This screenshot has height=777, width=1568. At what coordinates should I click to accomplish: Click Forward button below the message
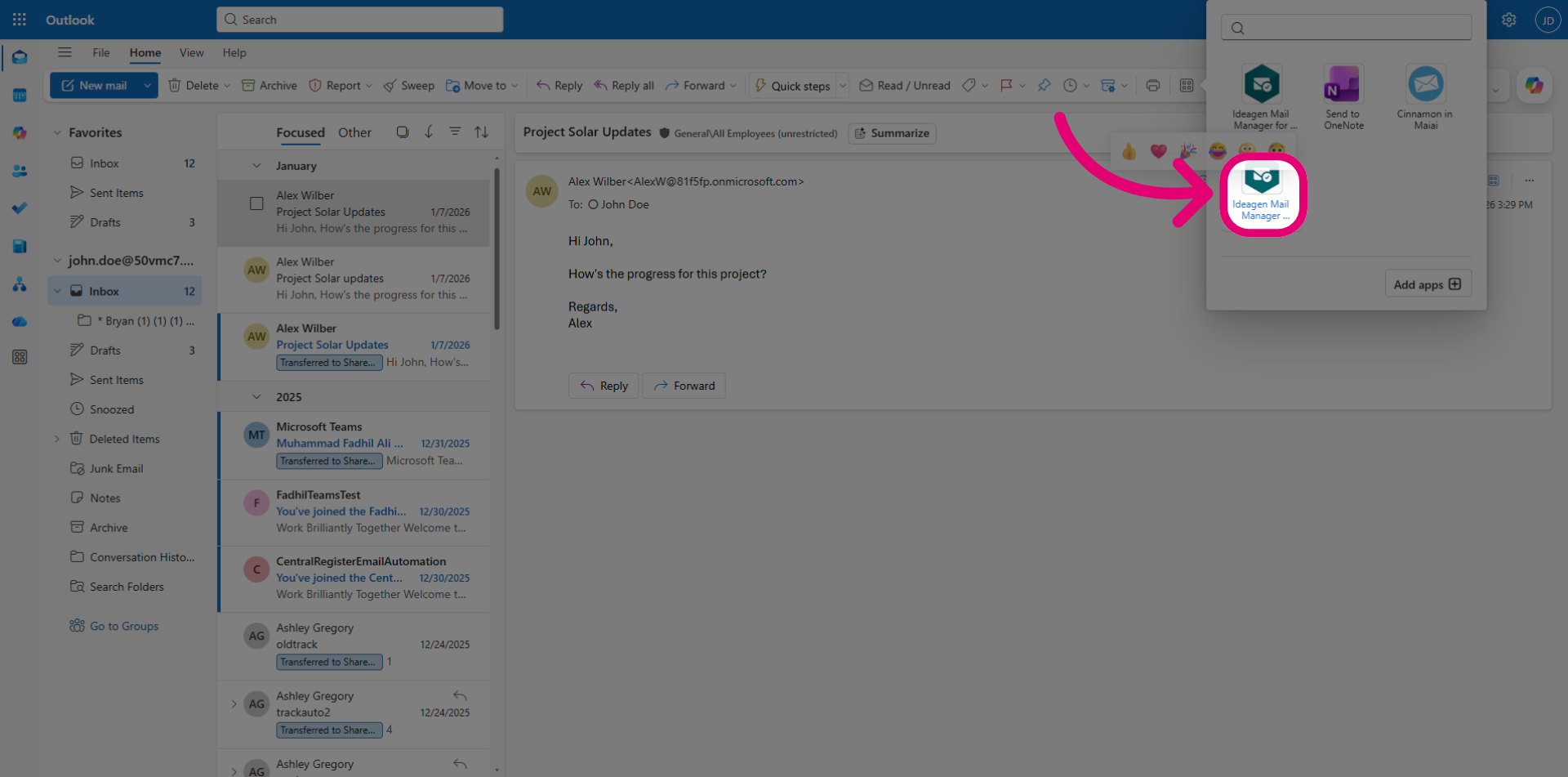(x=684, y=386)
